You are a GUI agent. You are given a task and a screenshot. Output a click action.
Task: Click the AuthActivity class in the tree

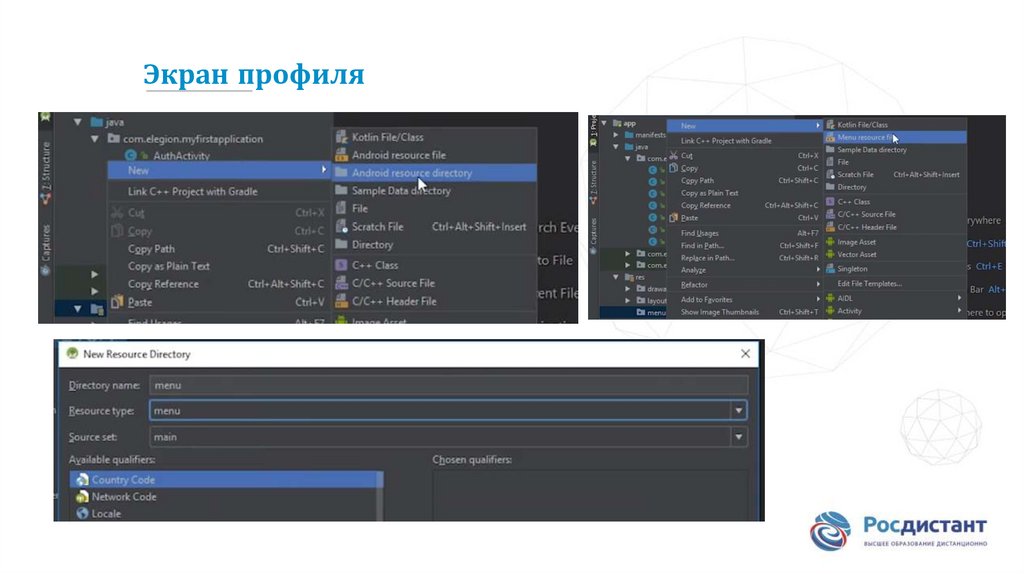point(181,156)
